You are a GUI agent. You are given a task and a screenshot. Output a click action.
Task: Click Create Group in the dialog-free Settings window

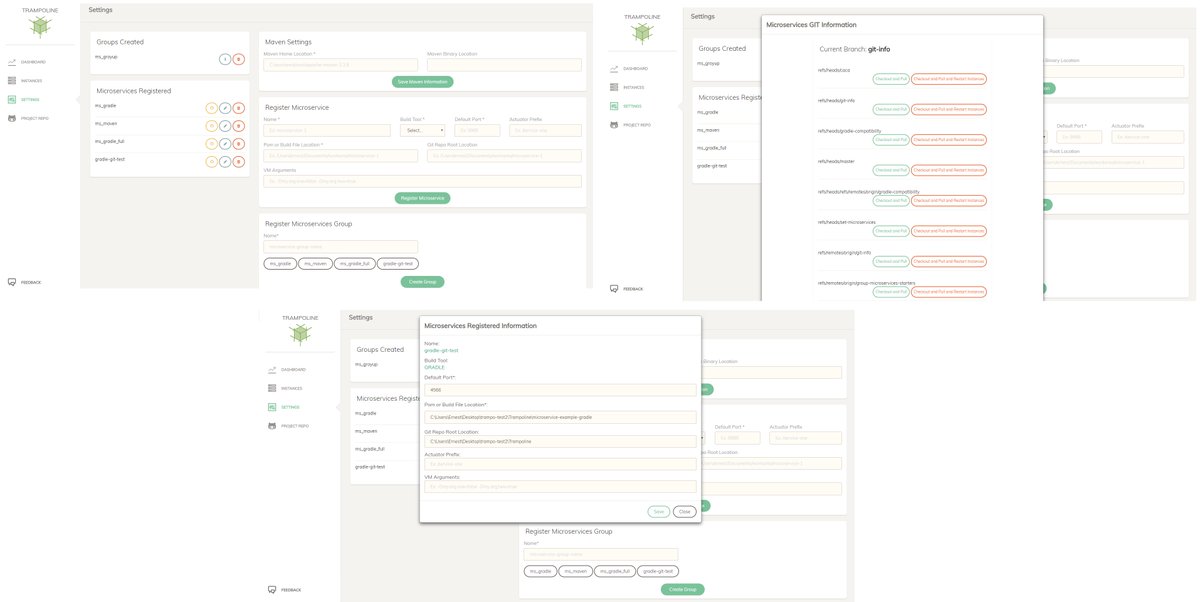[x=422, y=282]
